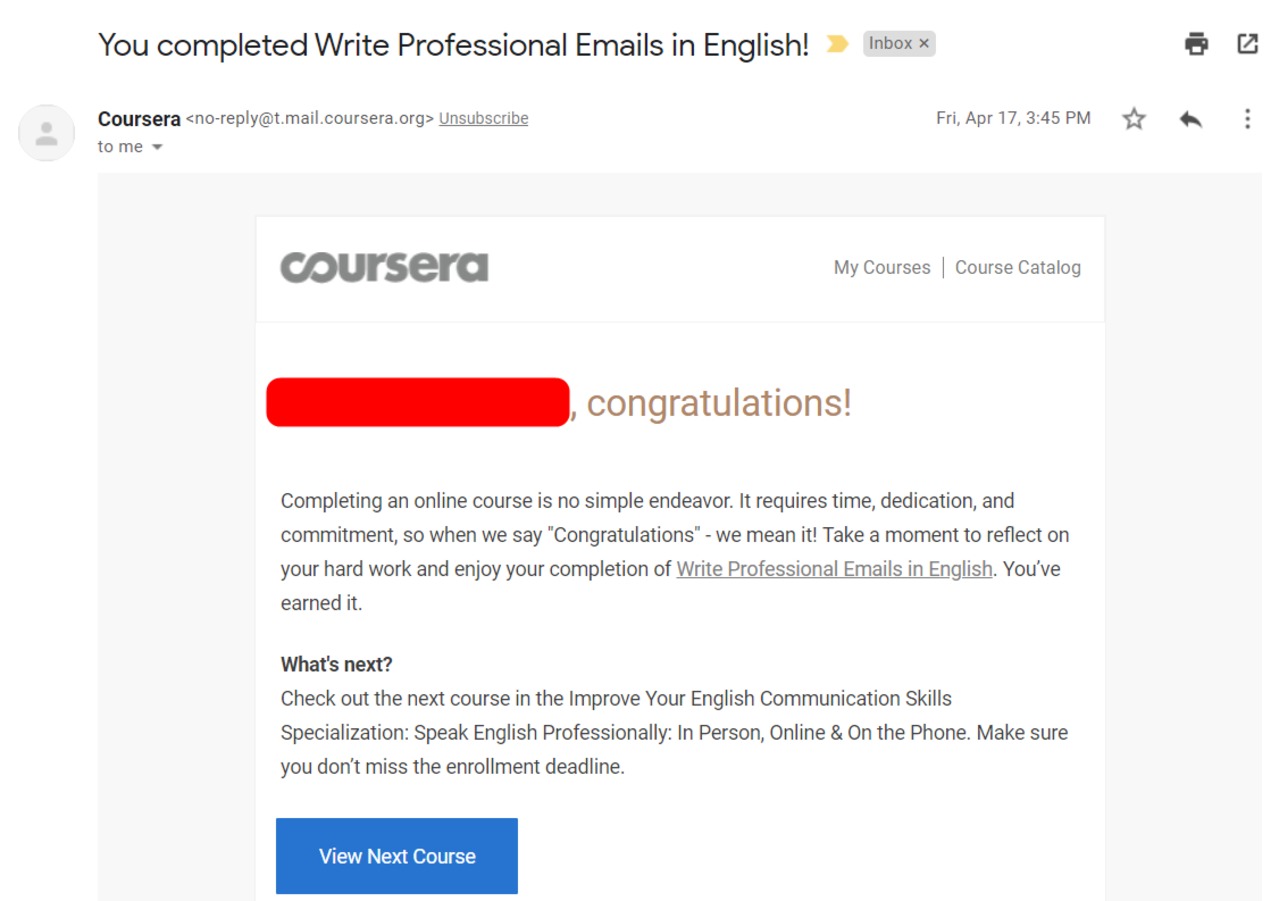Open the Write Professional Emails in English link
Screen dimensions: 1279x901
pyautogui.click(x=834, y=569)
